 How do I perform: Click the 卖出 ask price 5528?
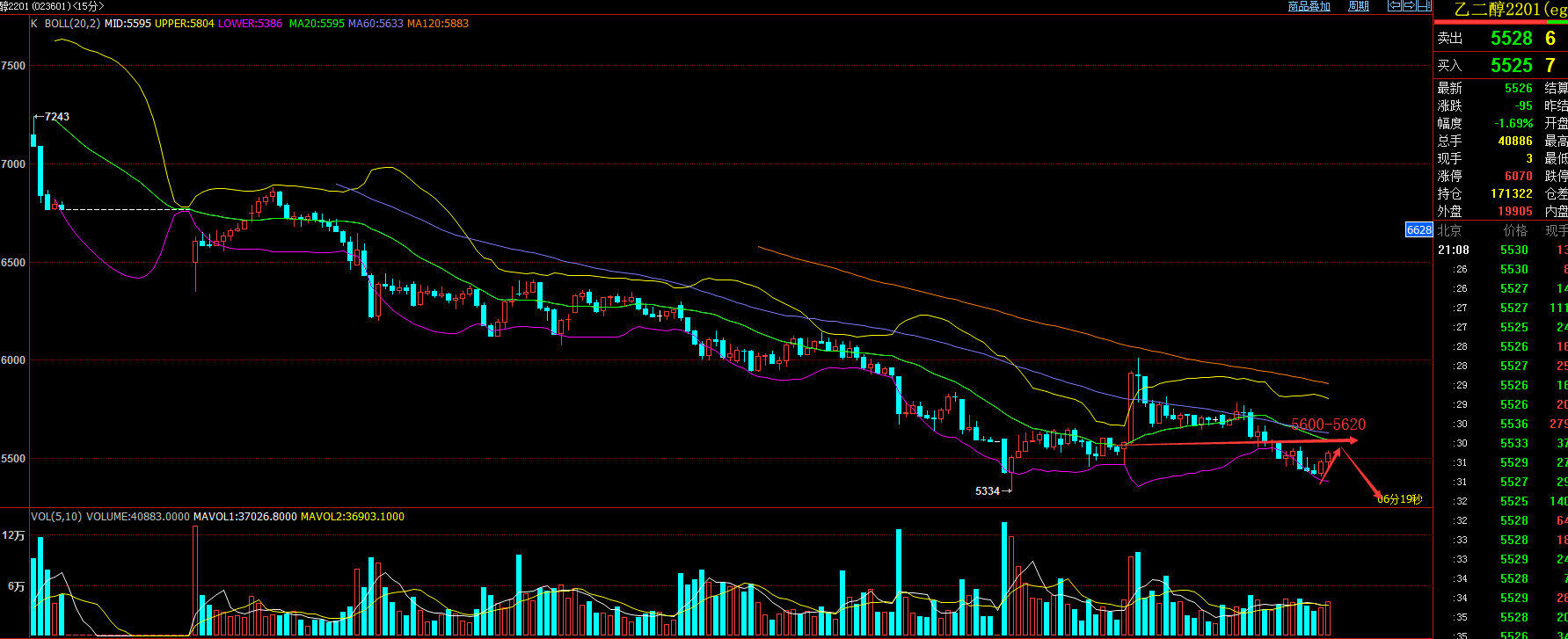[x=1511, y=39]
